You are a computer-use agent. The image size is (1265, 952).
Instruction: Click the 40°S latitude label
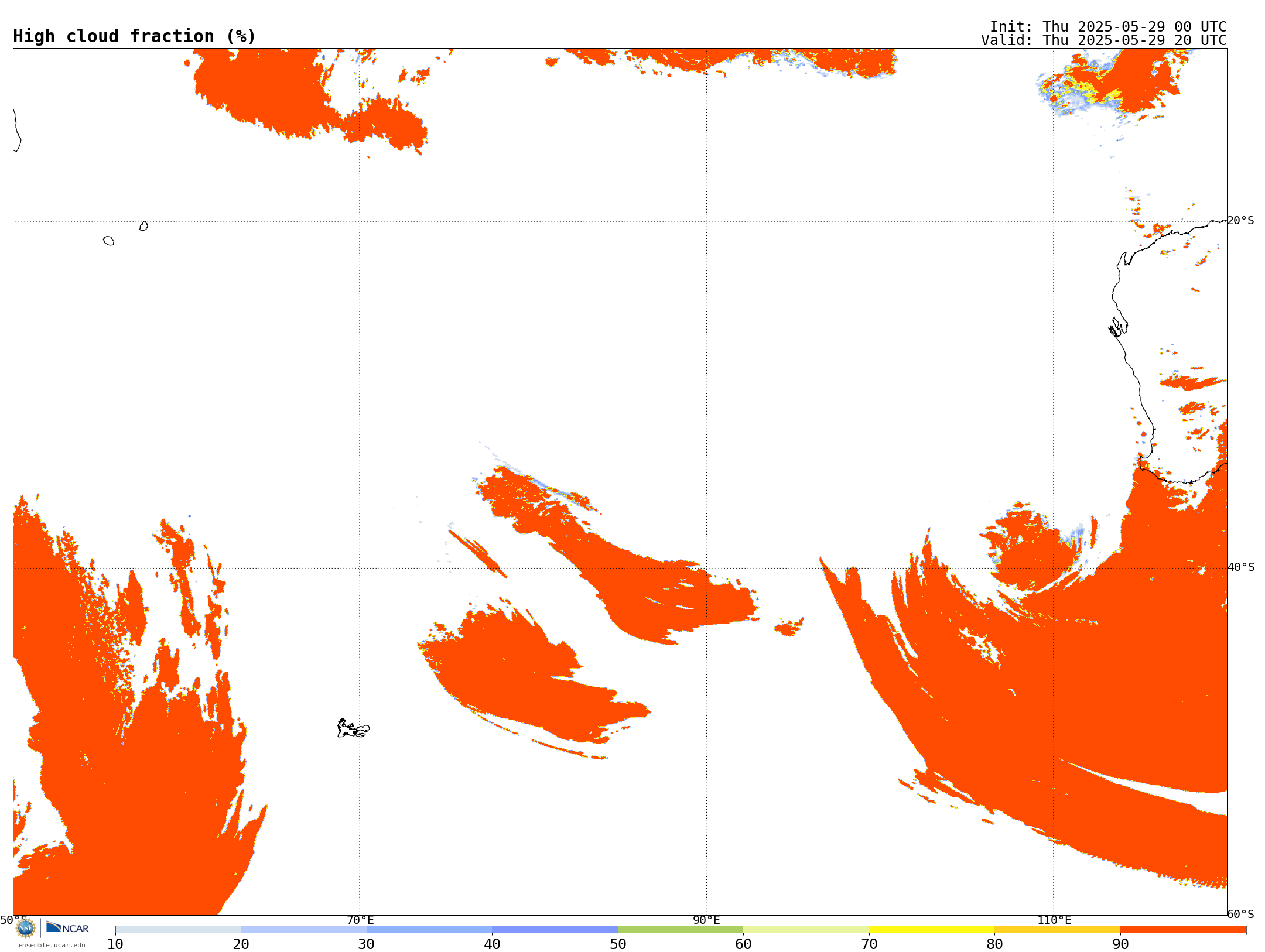pyautogui.click(x=1241, y=567)
